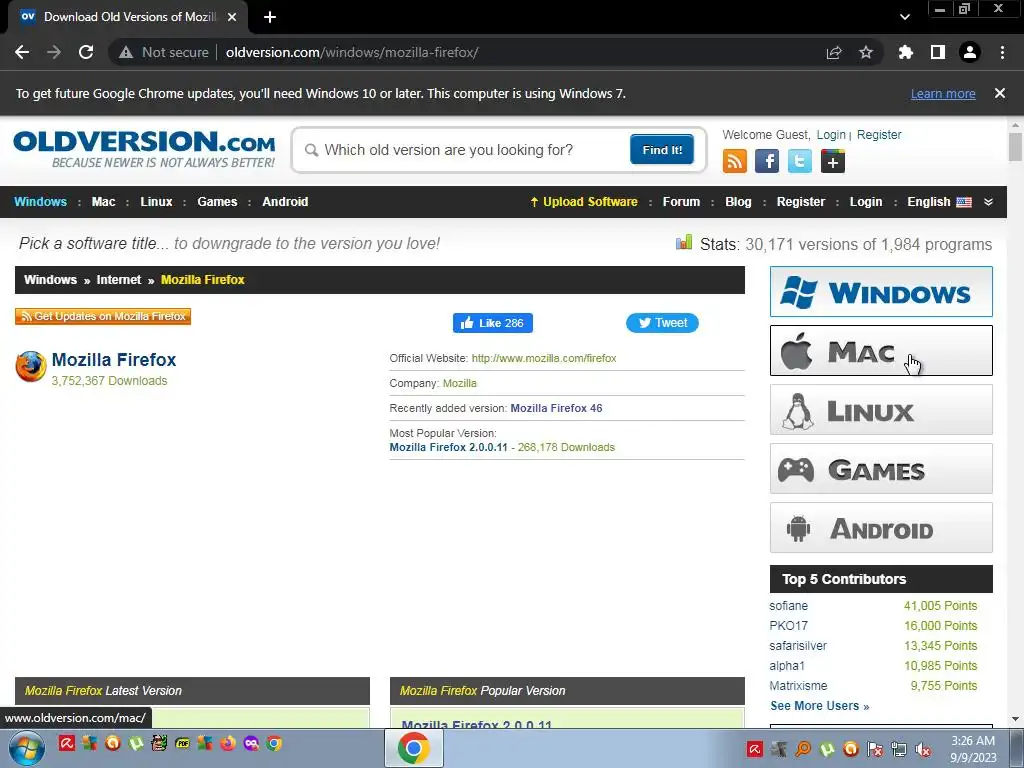This screenshot has width=1024, height=768.
Task: Click the large Windows sidebar button
Action: point(881,291)
